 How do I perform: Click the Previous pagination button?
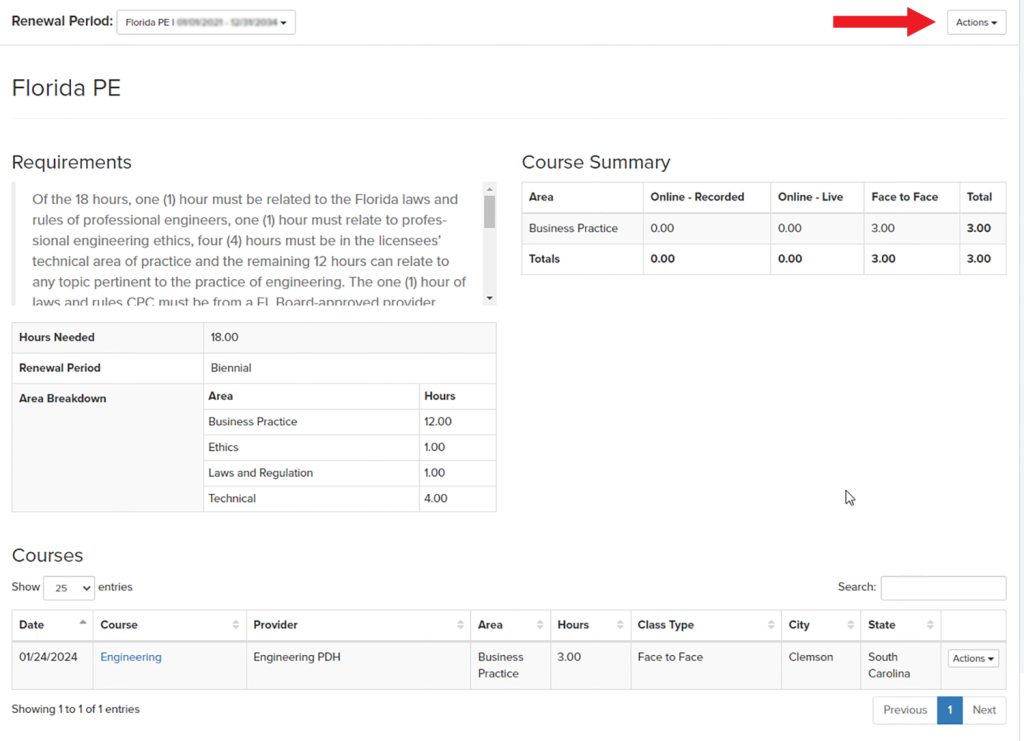[904, 710]
